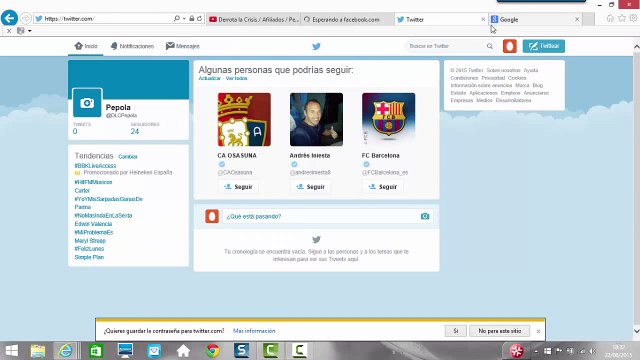Click the camera icon in tweet box
Viewport: 640px width, 360px height.
click(x=425, y=216)
